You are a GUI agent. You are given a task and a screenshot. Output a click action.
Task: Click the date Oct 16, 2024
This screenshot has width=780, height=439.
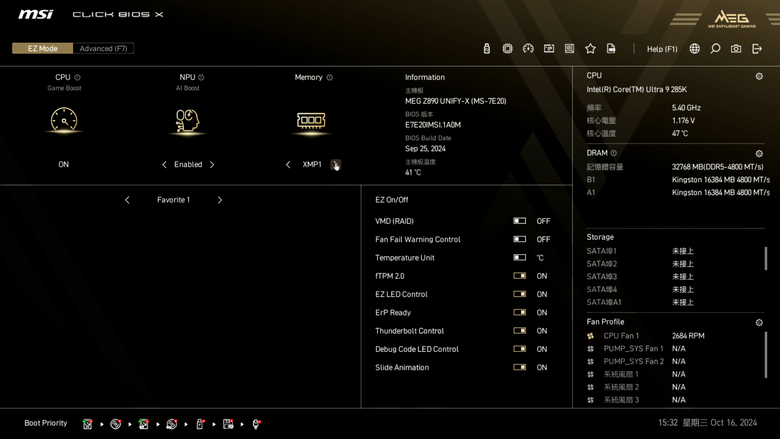pyautogui.click(x=734, y=423)
